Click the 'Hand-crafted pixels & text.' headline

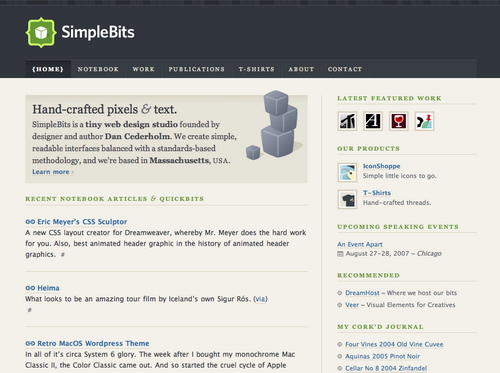[104, 109]
